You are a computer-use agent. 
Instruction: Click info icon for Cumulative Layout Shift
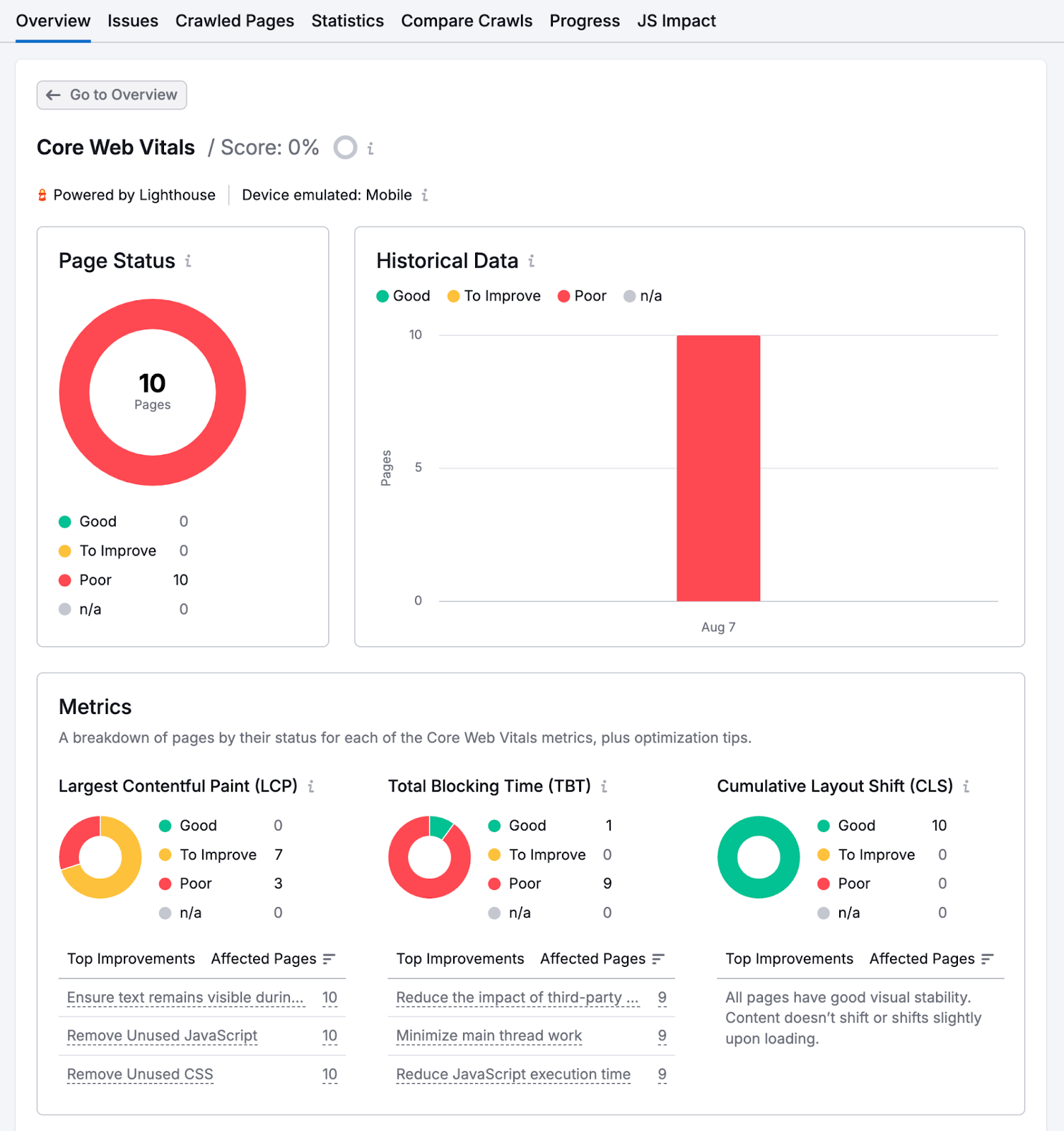point(966,786)
